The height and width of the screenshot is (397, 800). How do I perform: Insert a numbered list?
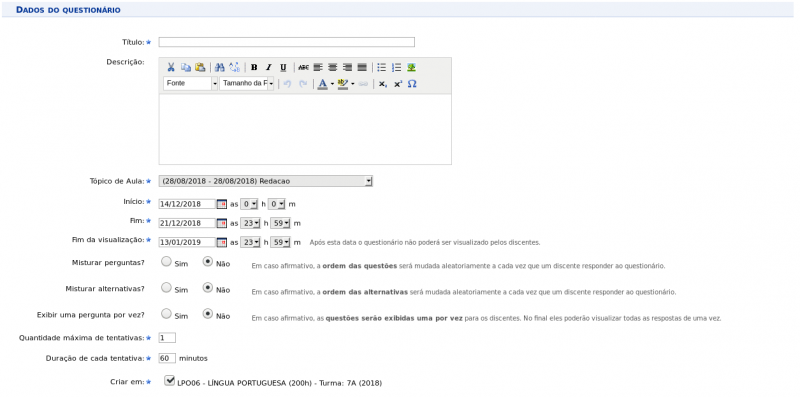click(396, 67)
